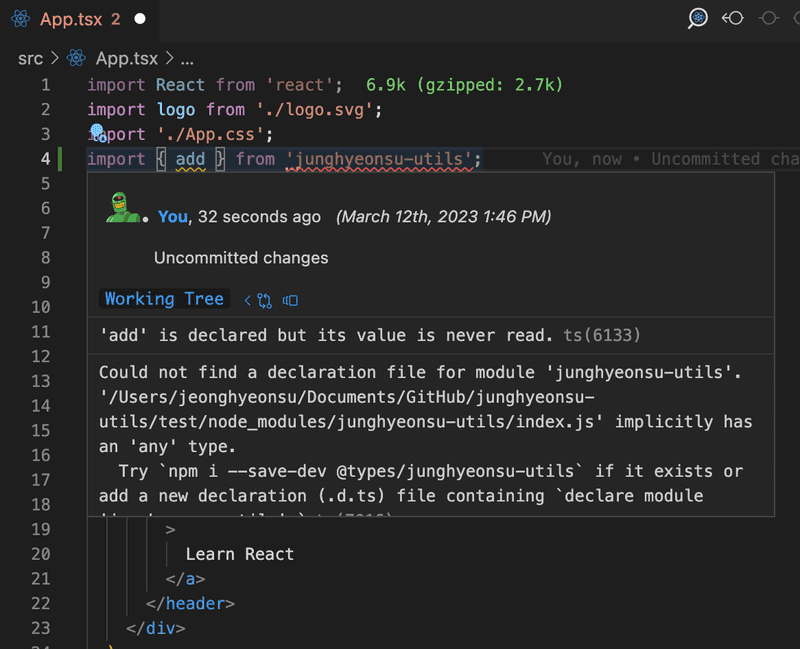
Task: Select the App.tsx editor tab
Action: tap(80, 19)
